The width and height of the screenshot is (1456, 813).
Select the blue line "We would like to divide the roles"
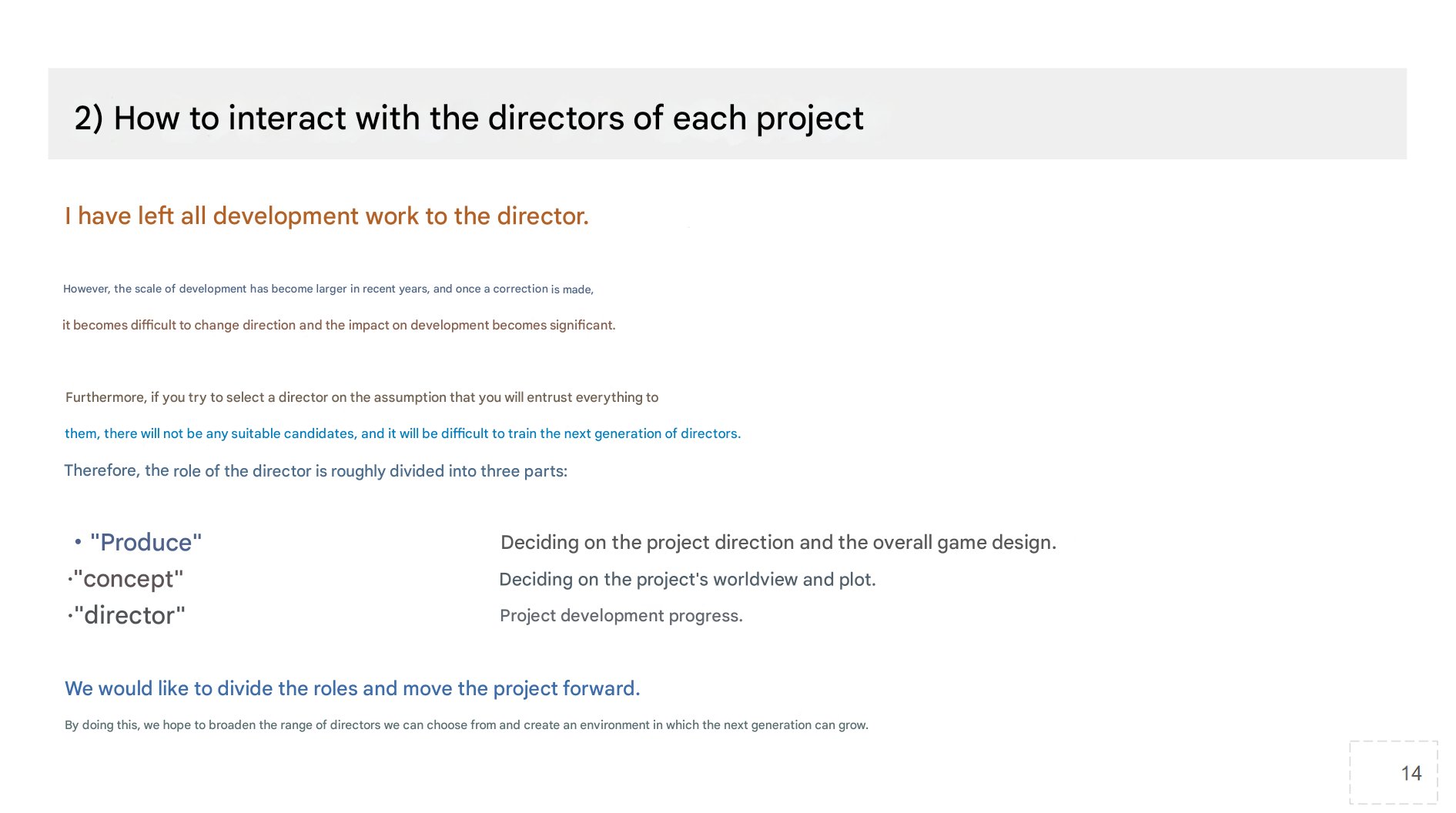352,688
